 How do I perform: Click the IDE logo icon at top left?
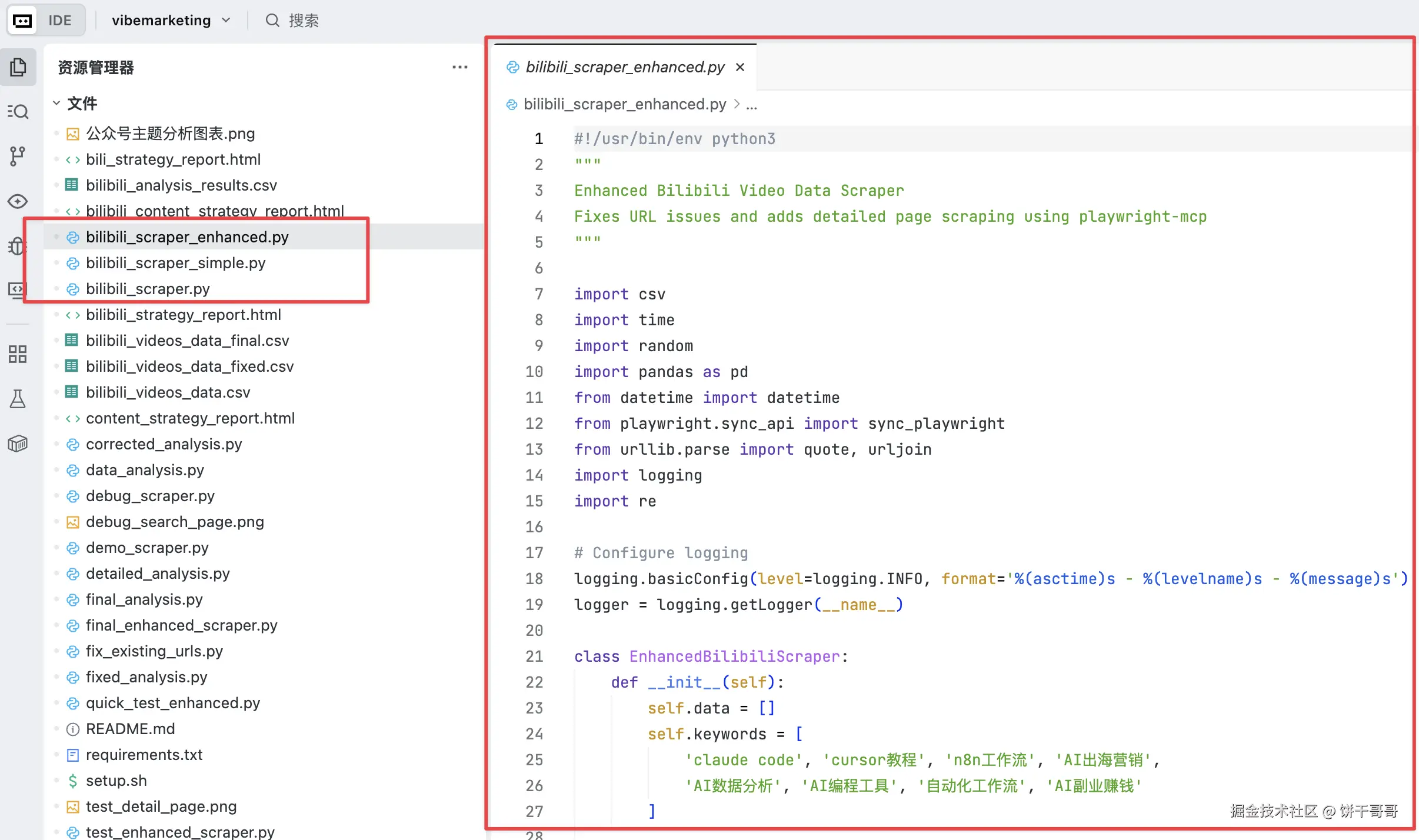point(22,21)
